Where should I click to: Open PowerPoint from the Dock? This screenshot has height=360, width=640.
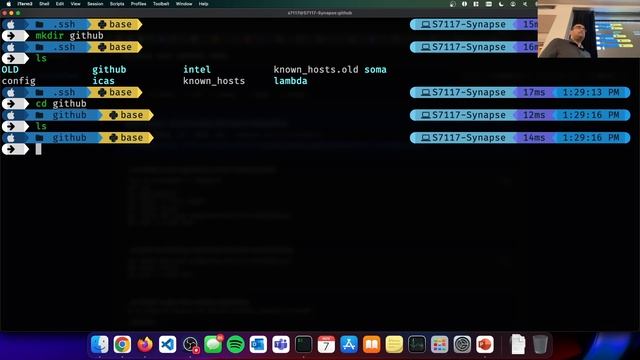tap(484, 344)
